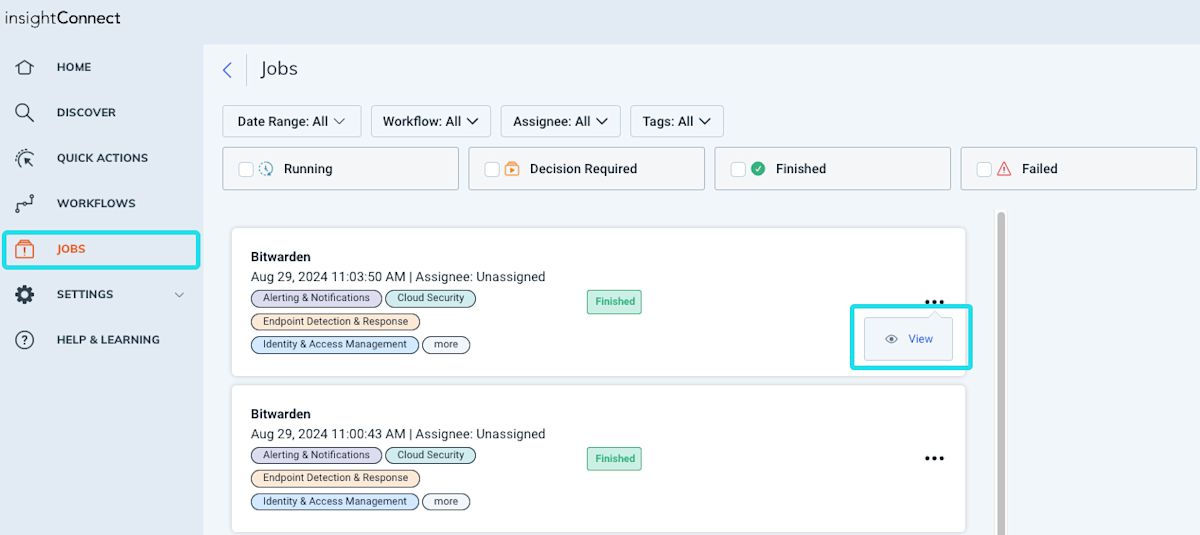The image size is (1200, 535).
Task: Click Alerting & Notifications tag on second job
Action: pyautogui.click(x=316, y=455)
